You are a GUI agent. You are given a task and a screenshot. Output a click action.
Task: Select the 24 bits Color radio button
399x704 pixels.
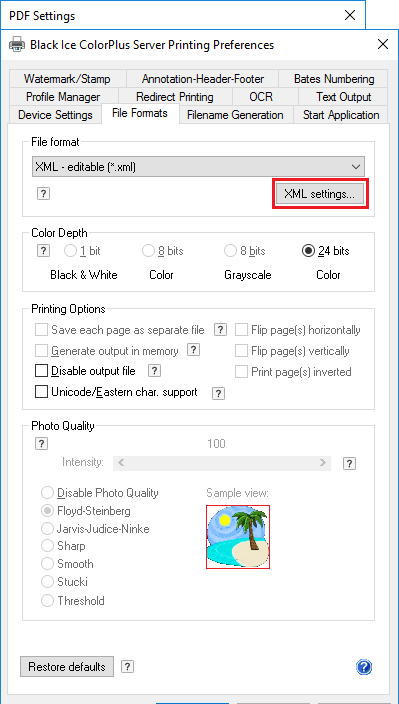[x=308, y=251]
